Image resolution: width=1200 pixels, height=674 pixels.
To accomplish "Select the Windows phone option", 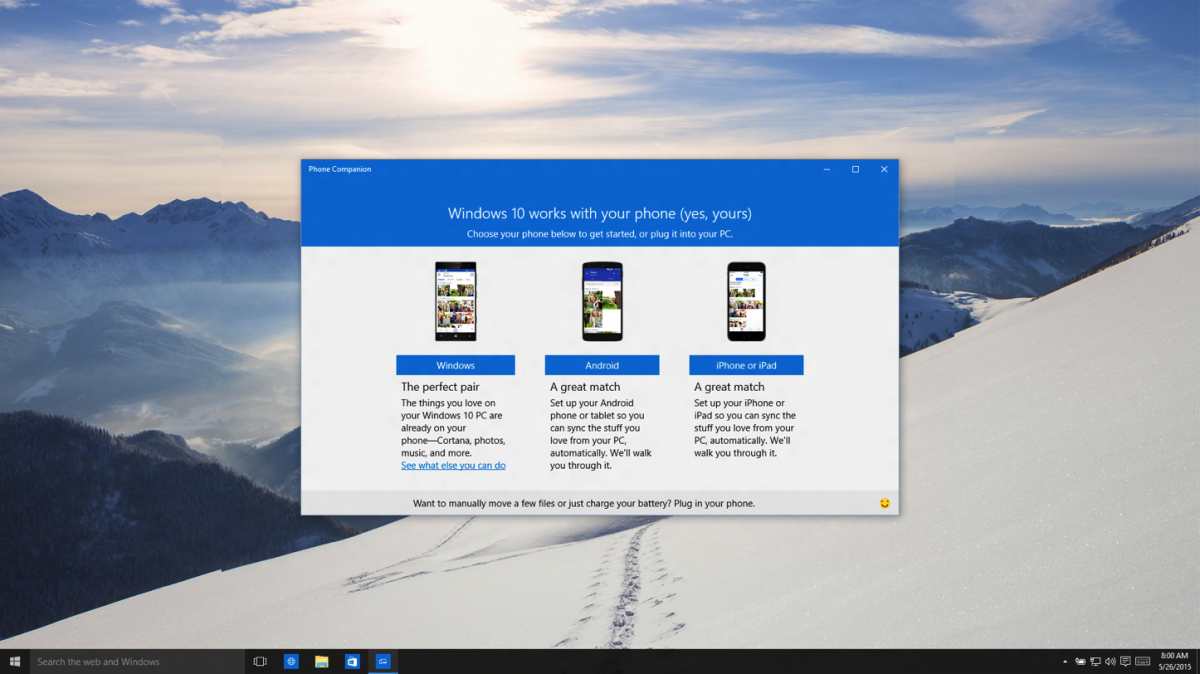I will click(456, 364).
